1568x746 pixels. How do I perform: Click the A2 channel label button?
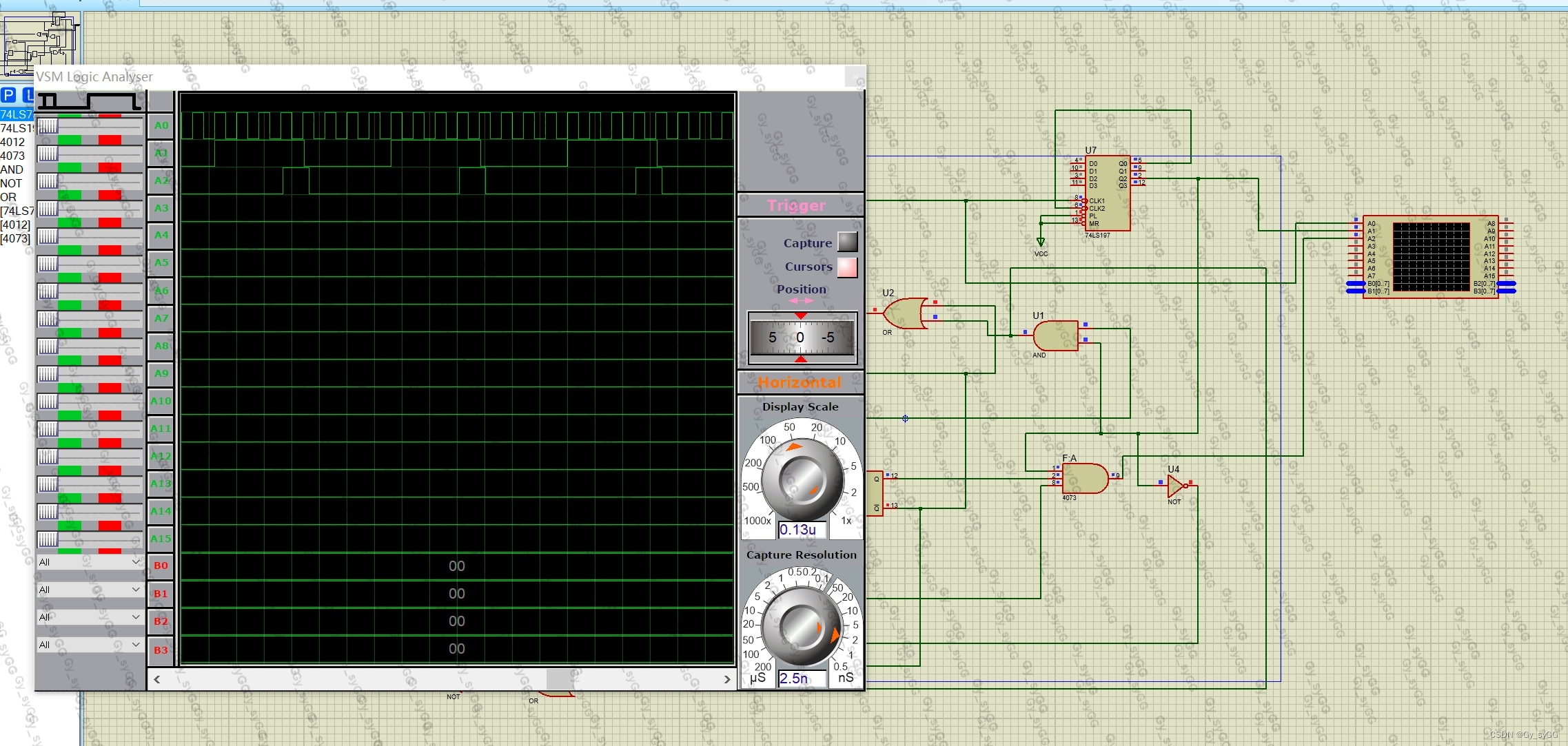pyautogui.click(x=161, y=180)
